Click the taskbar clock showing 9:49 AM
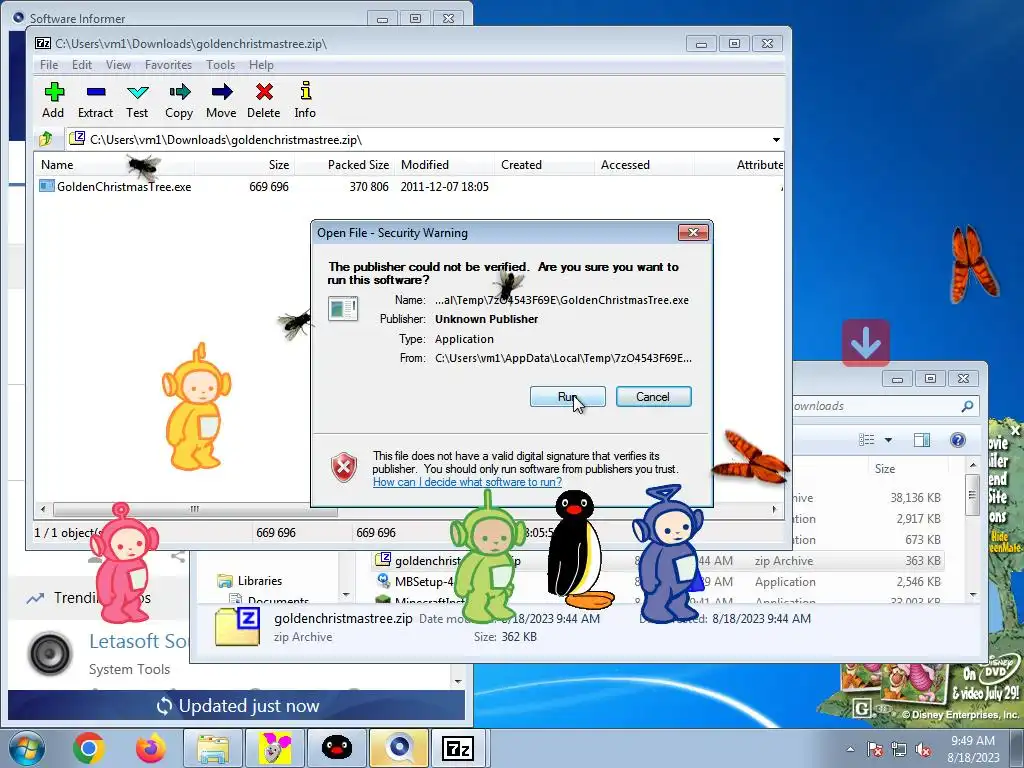This screenshot has width=1024, height=768. pos(973,748)
